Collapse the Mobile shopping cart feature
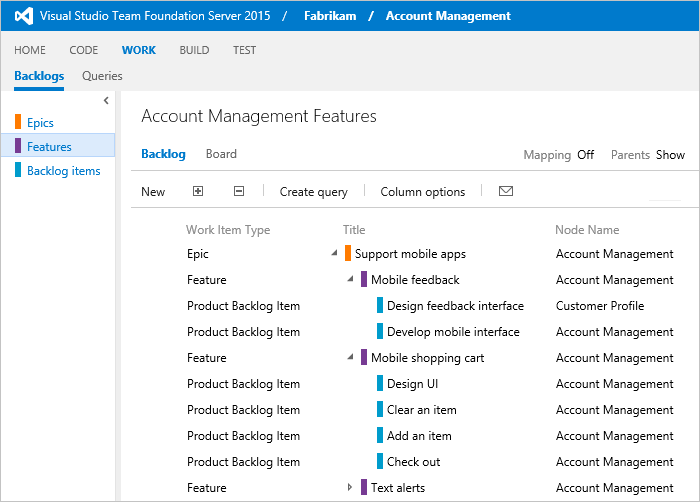Viewport: 700px width, 502px height. click(350, 357)
